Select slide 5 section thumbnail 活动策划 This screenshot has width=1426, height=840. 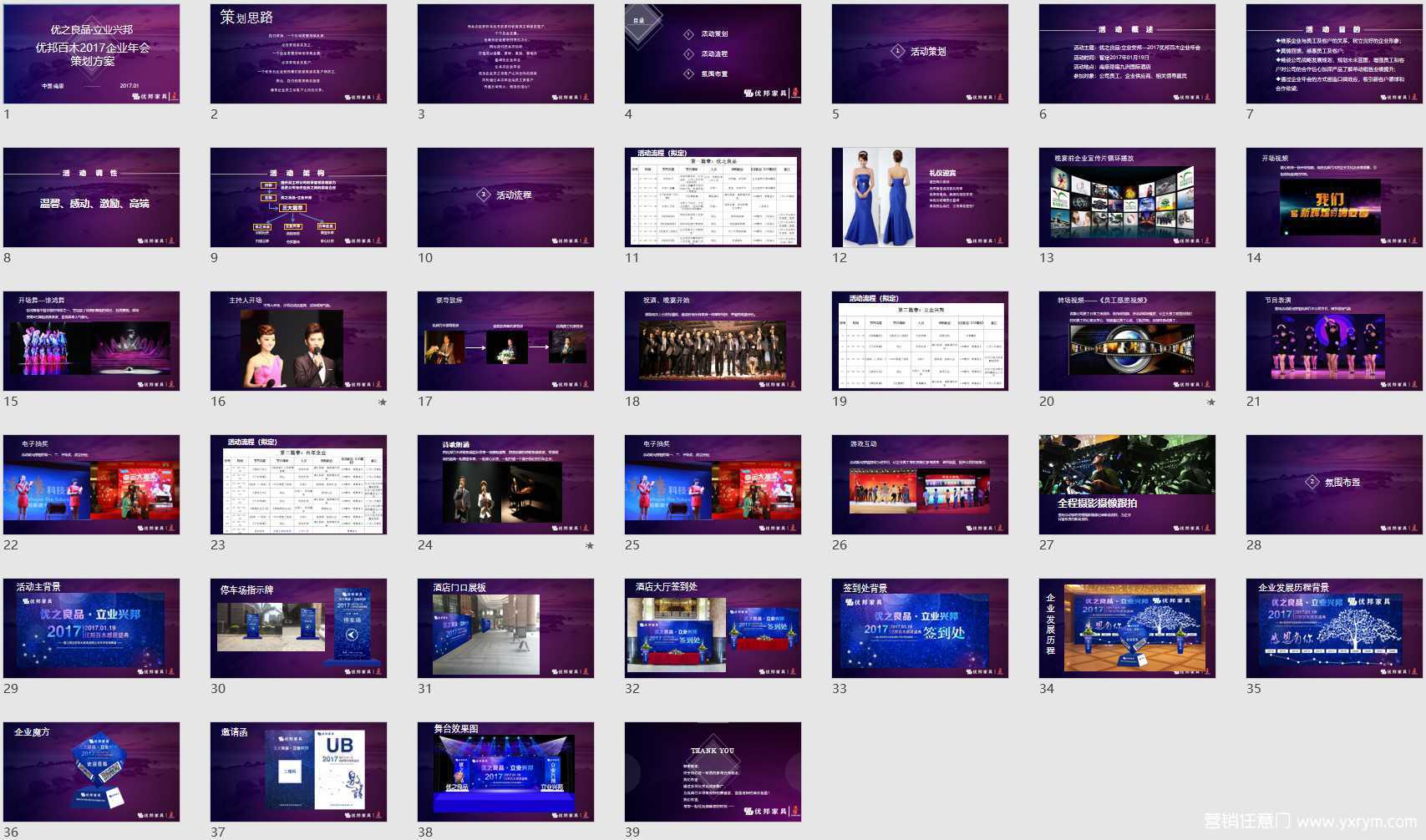(921, 53)
